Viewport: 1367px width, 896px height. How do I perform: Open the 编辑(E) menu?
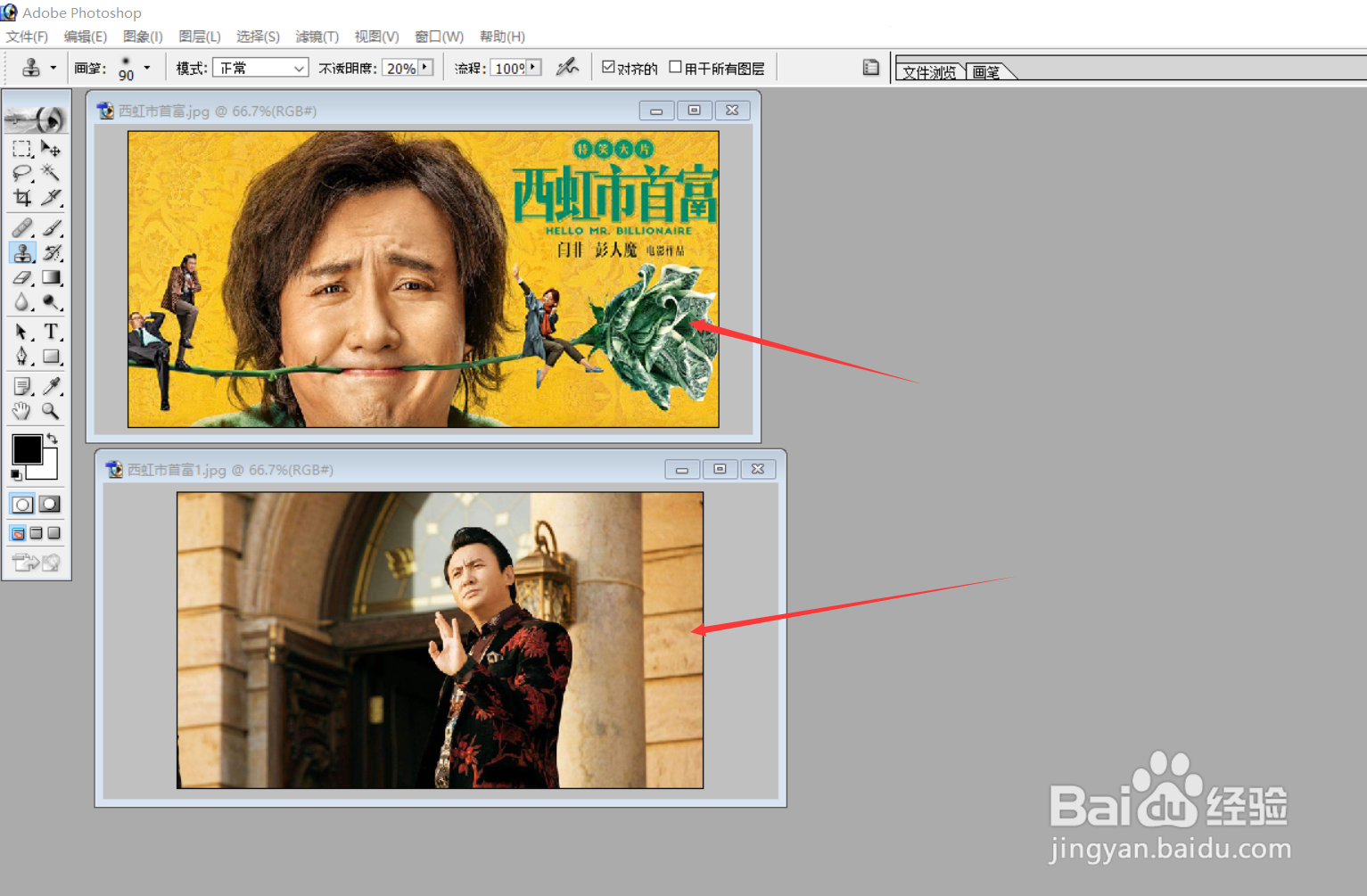[x=86, y=37]
